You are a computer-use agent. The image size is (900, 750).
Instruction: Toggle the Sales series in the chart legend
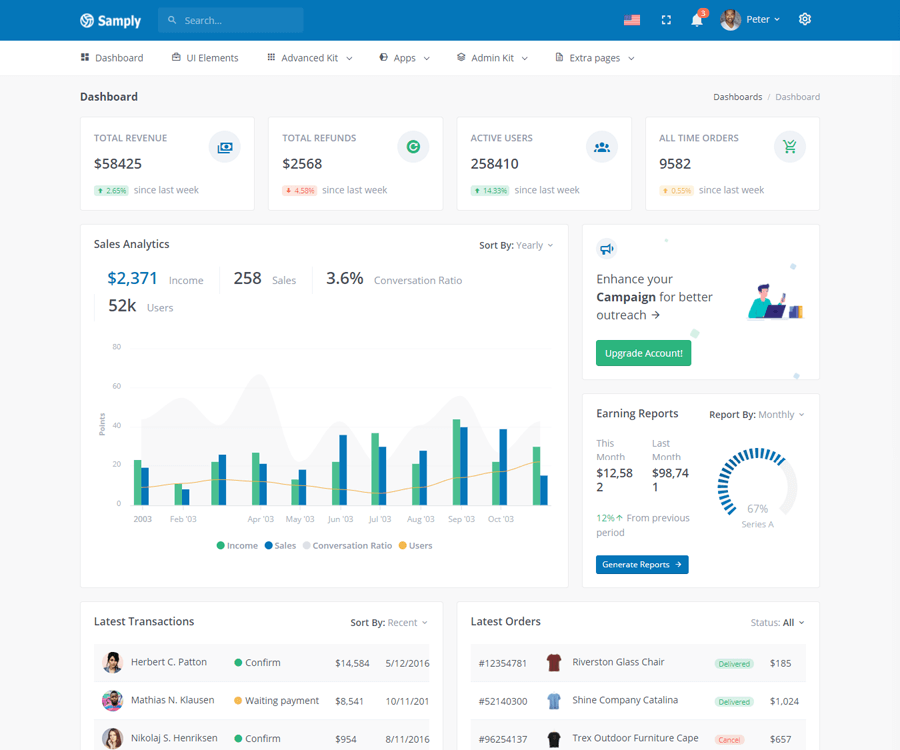click(x=281, y=545)
